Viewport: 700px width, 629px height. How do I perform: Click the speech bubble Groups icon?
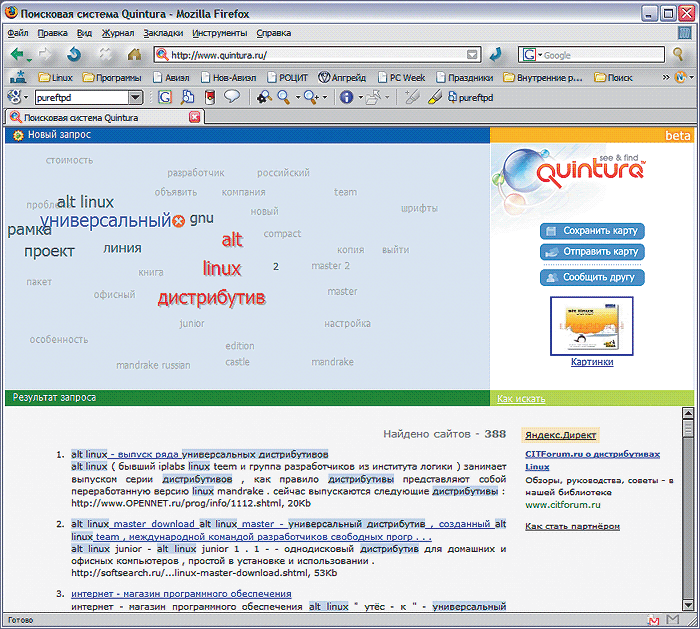(x=232, y=96)
